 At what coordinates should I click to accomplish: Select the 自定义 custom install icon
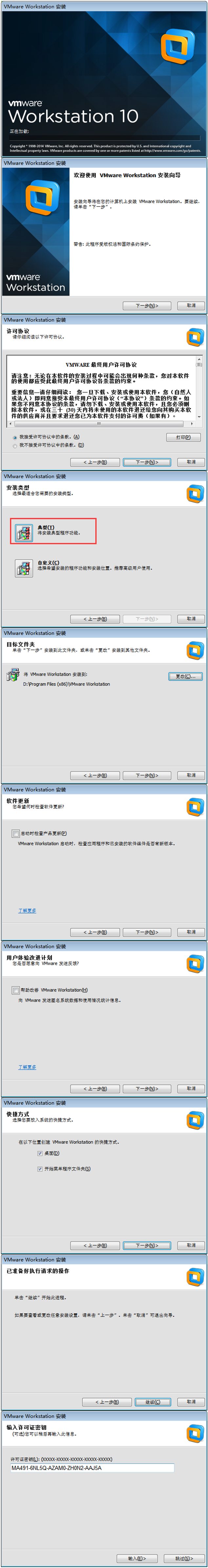click(23, 568)
